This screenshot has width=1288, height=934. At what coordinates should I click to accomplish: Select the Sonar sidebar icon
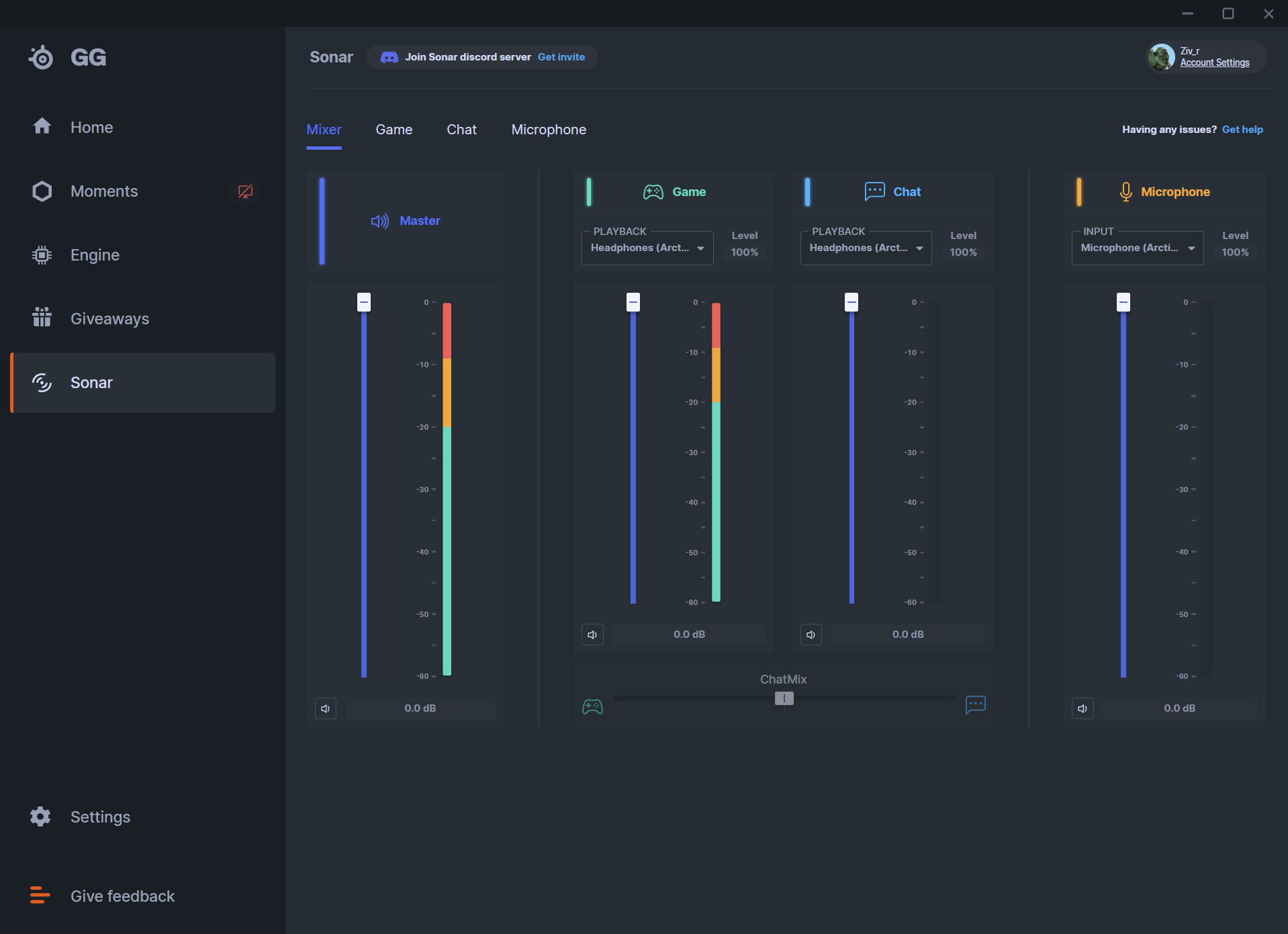42,383
